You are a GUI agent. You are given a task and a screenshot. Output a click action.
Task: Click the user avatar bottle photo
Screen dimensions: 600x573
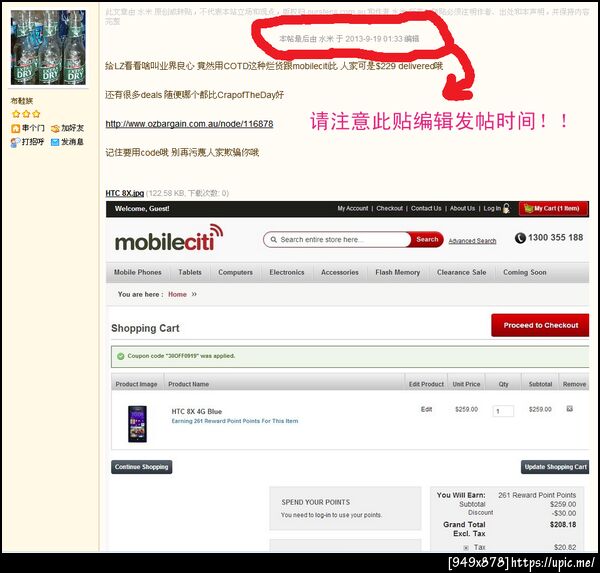click(x=48, y=47)
